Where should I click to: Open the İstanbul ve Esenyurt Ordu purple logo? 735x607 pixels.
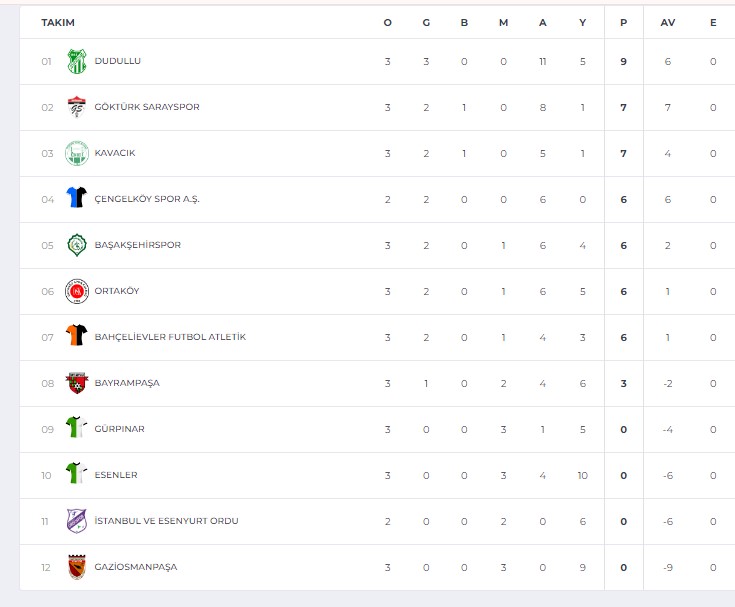point(77,521)
